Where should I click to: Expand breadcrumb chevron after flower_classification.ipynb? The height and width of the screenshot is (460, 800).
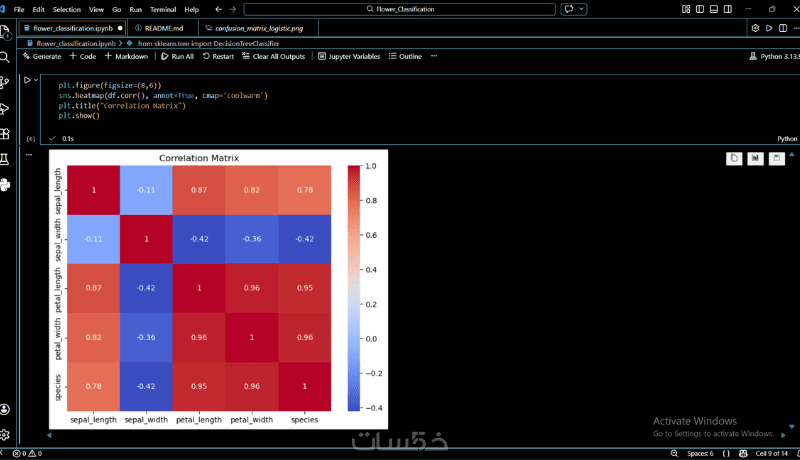click(x=121, y=43)
